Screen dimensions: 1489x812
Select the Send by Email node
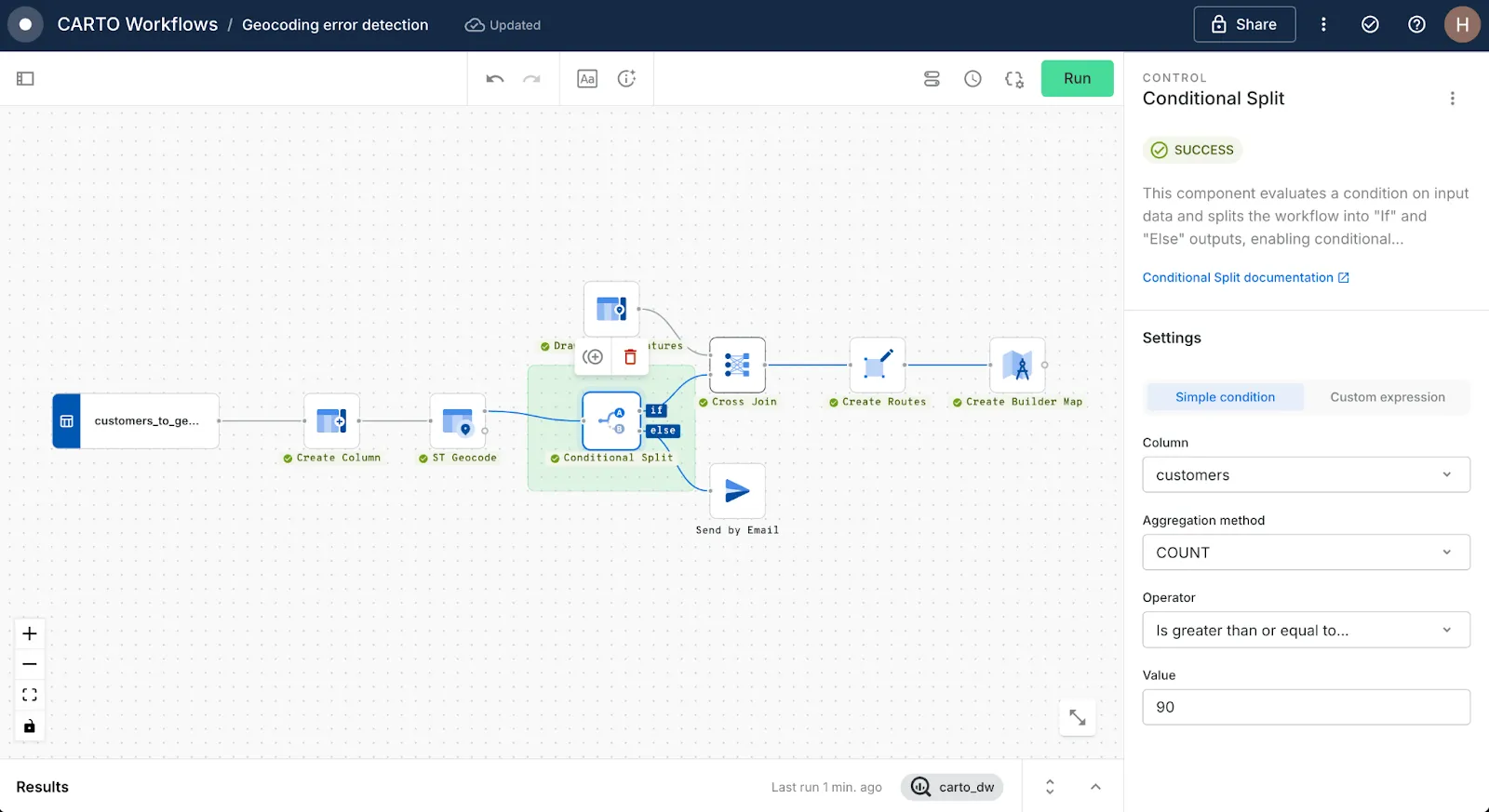[x=737, y=491]
